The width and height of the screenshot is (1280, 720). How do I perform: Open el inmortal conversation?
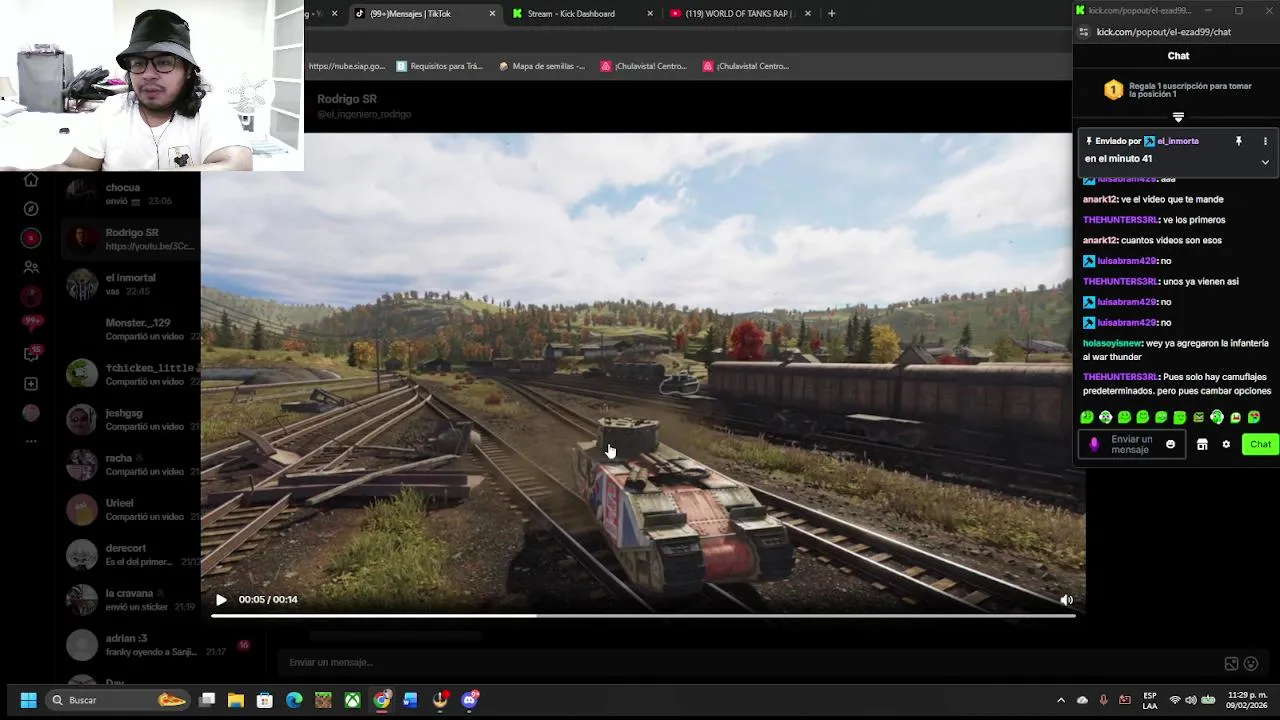pyautogui.click(x=130, y=284)
